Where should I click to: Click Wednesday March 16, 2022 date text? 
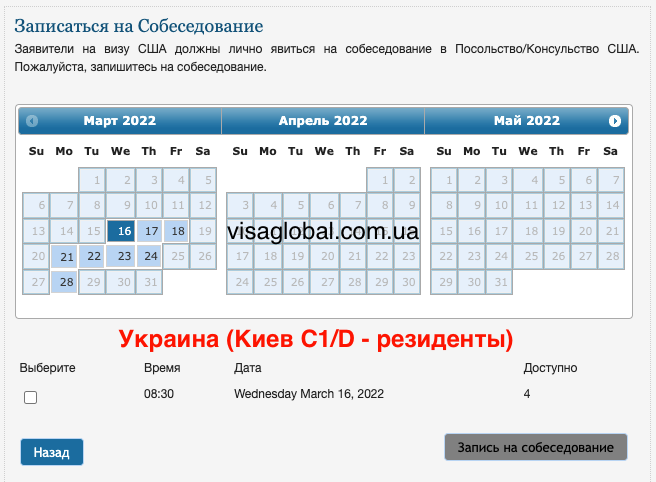pyautogui.click(x=309, y=394)
